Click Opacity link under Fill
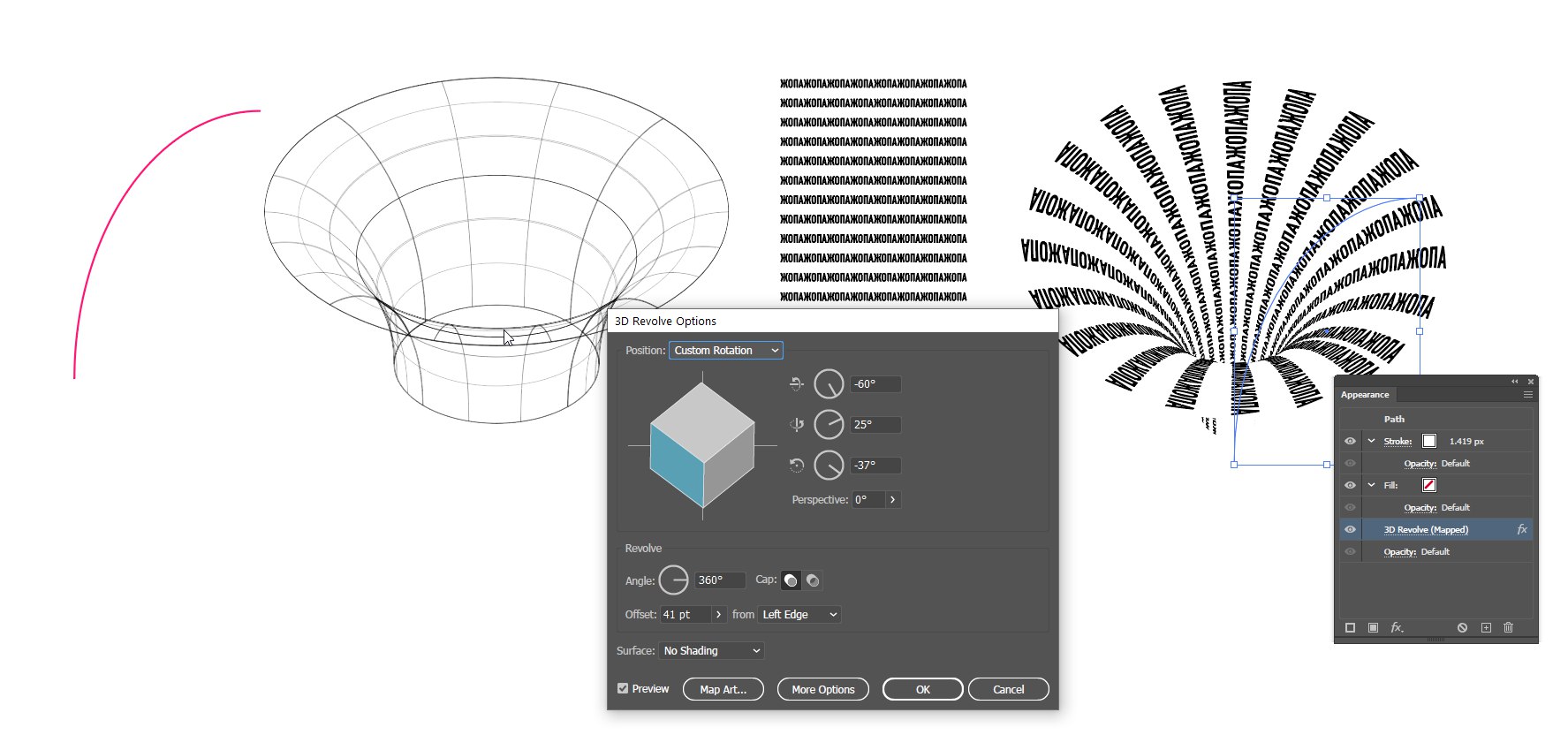 pyautogui.click(x=1420, y=507)
